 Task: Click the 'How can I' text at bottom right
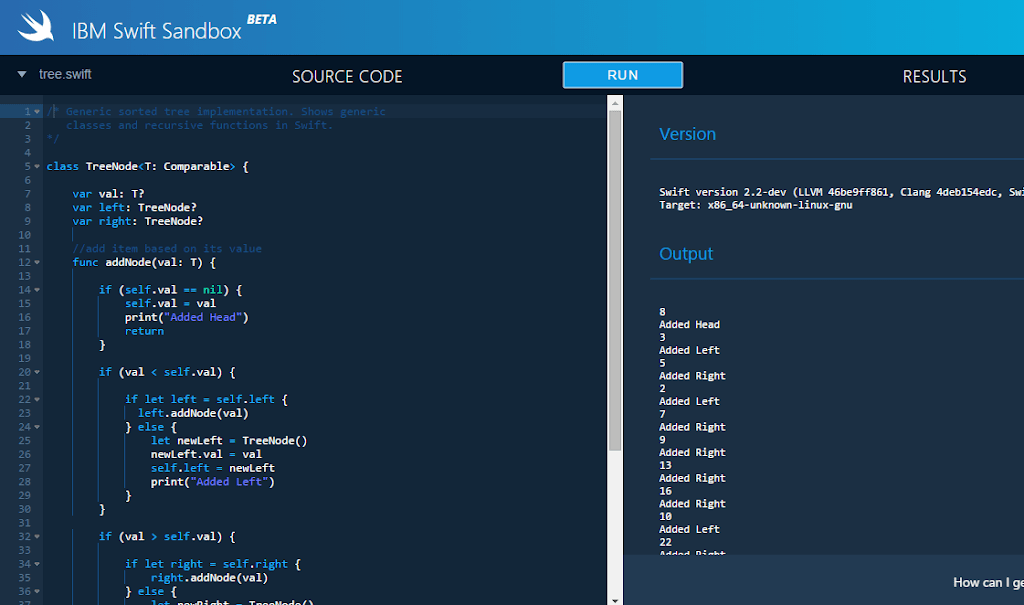point(987,582)
